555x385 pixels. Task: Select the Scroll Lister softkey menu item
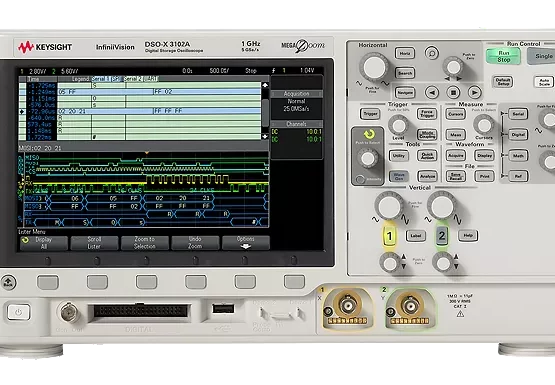tap(94, 243)
